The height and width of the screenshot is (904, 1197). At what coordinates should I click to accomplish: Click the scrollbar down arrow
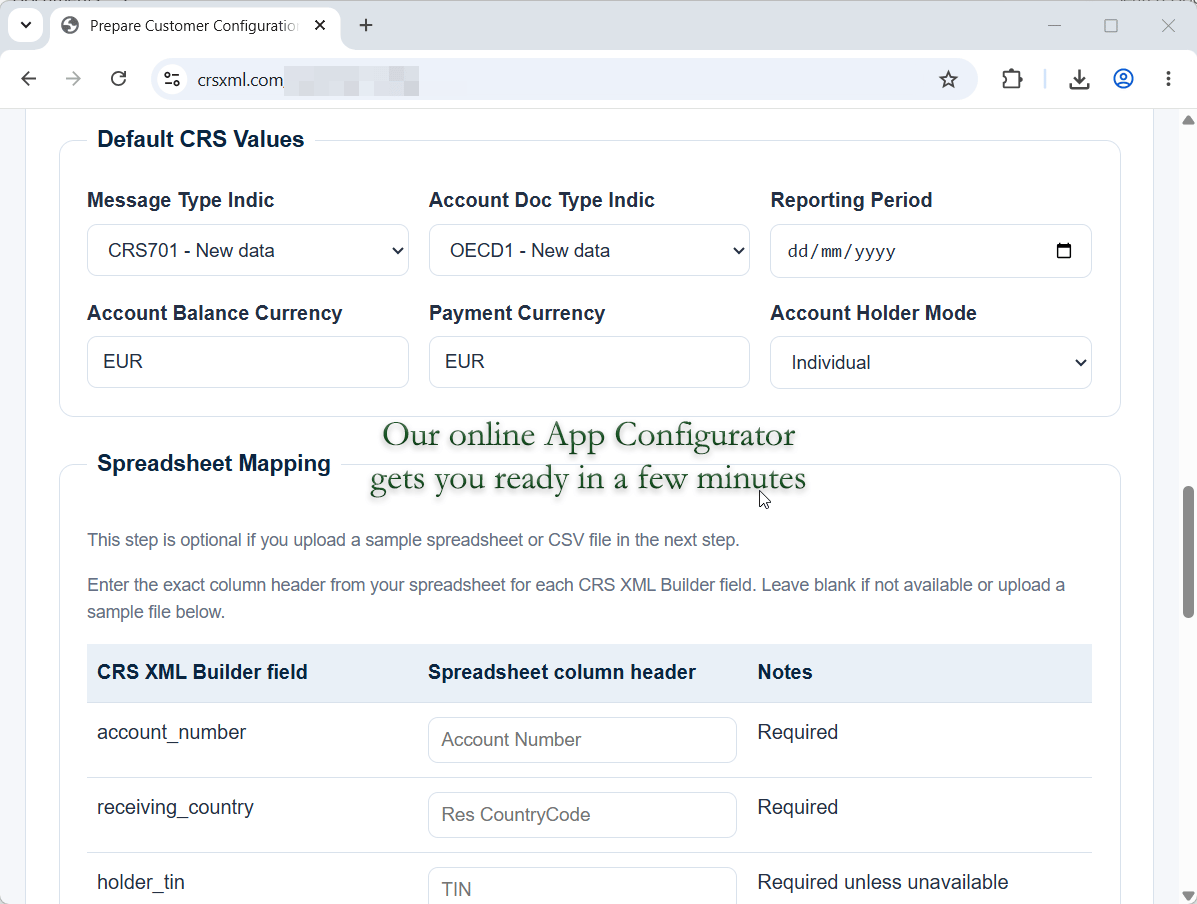coord(1188,896)
